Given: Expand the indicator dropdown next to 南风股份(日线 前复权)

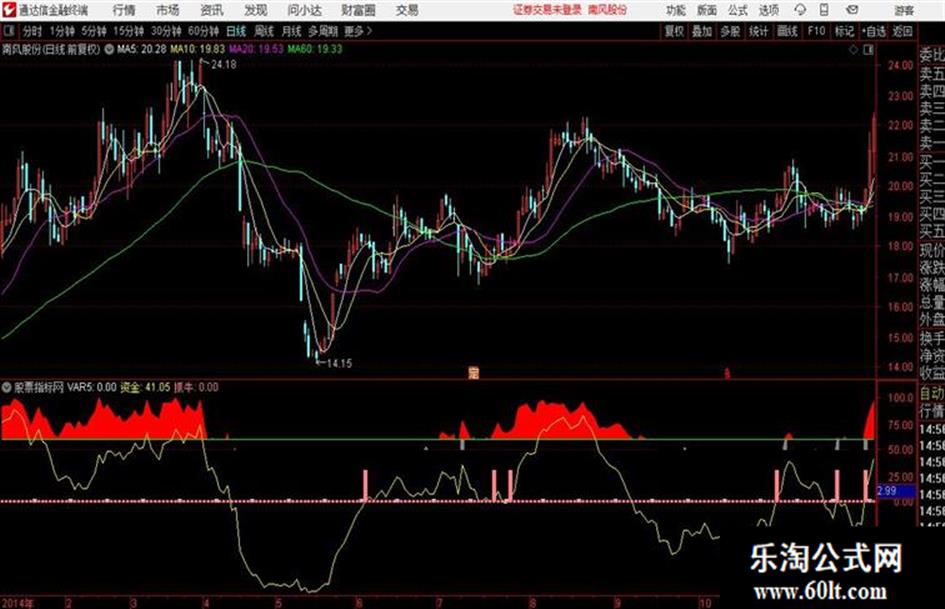Looking at the screenshot, I should [x=109, y=49].
